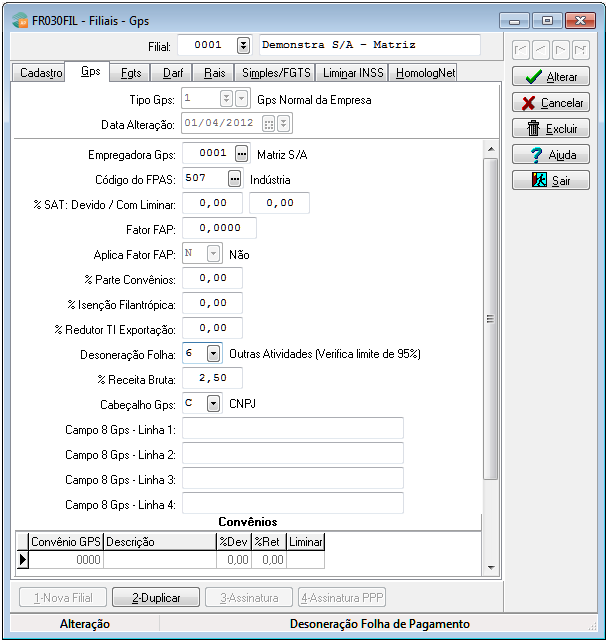Click the %Dev column header

pyautogui.click(x=233, y=542)
